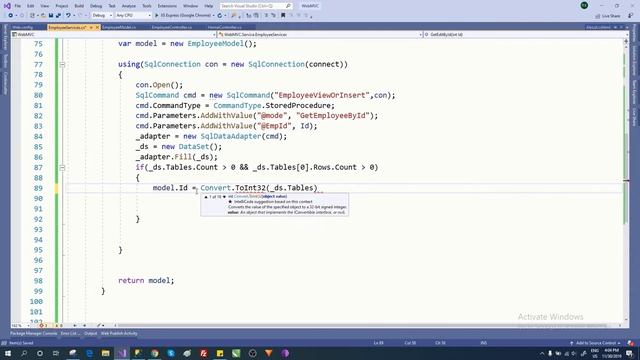
Task: Click the error count indicator below editor
Action: pyautogui.click(x=43, y=326)
